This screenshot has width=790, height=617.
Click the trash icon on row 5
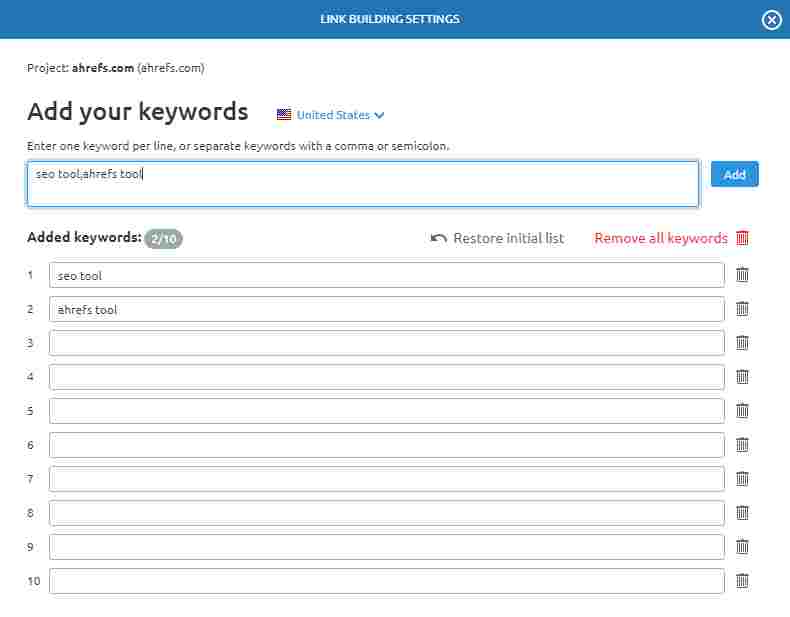742,410
